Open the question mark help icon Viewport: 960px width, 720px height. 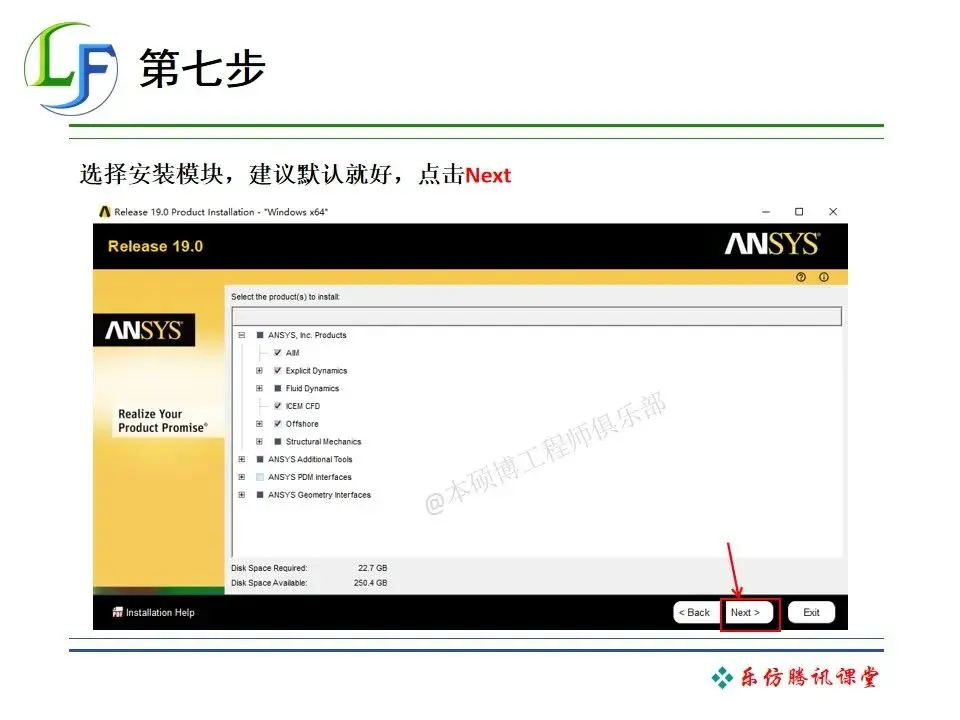(801, 277)
